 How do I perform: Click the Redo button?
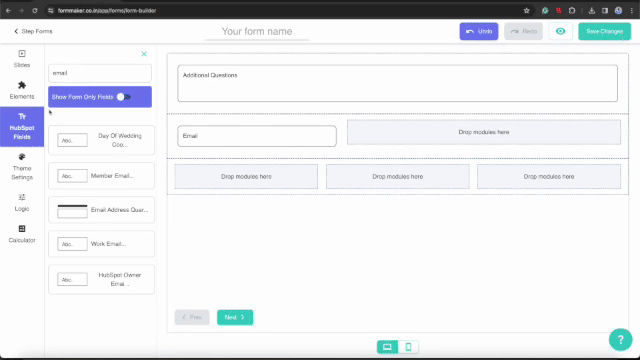[x=523, y=31]
